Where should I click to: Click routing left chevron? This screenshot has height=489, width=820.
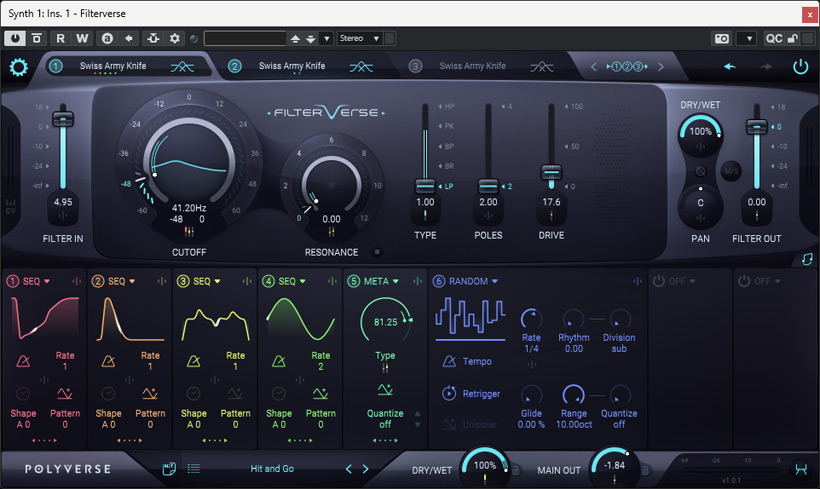click(x=594, y=66)
